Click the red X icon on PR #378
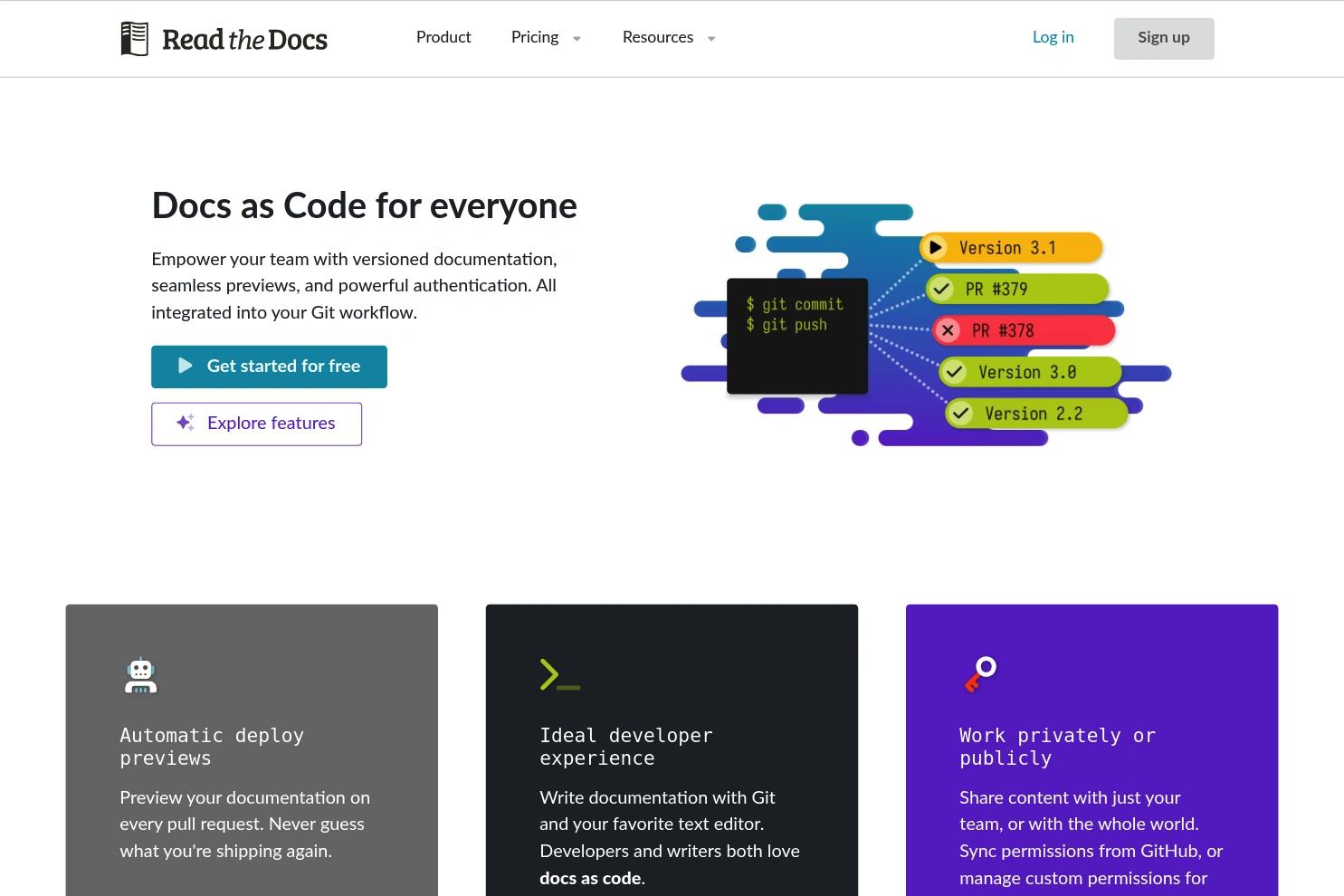The width and height of the screenshot is (1344, 896). pos(948,330)
